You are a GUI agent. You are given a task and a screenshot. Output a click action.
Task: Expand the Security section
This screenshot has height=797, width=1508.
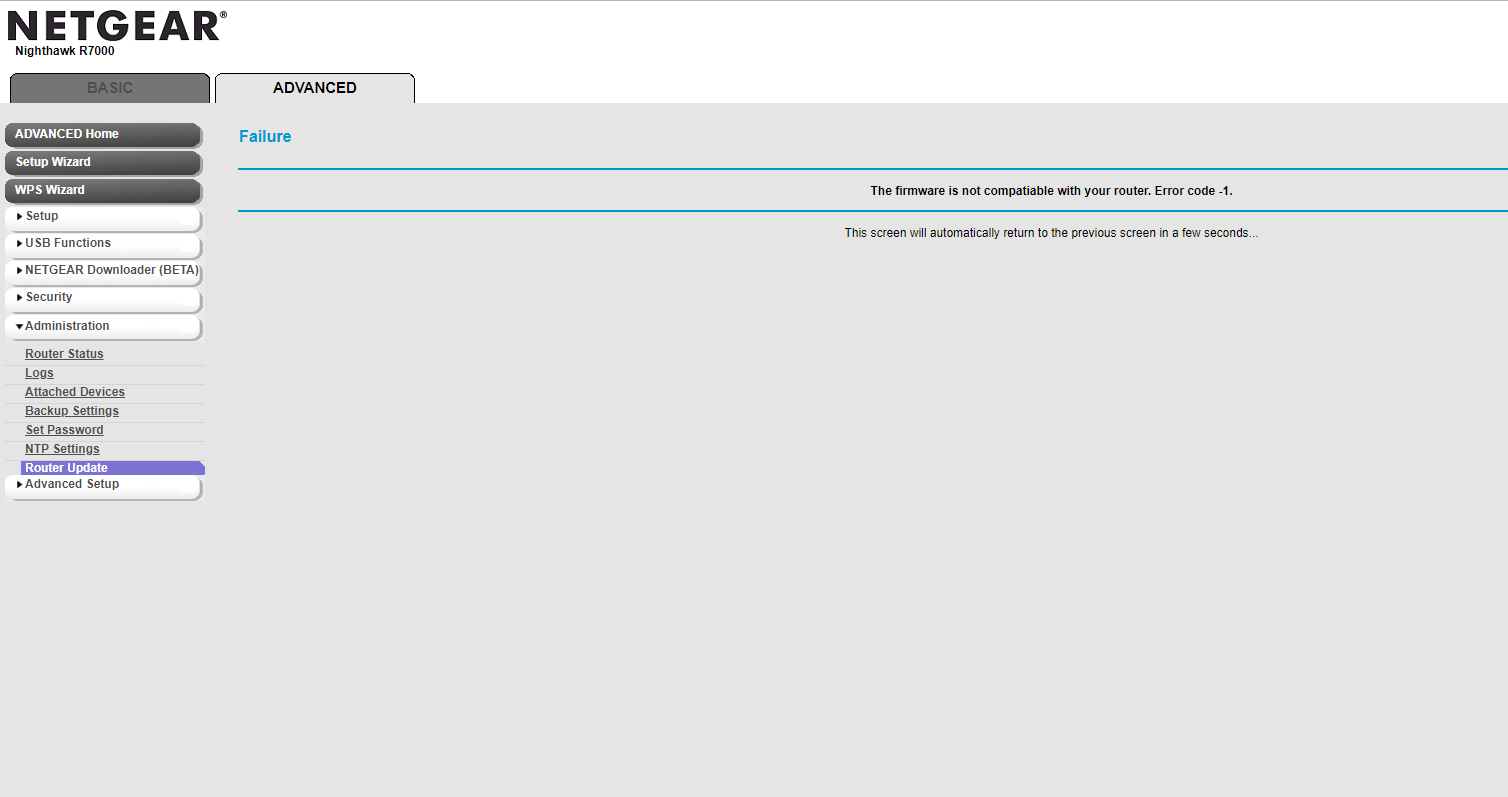49,297
